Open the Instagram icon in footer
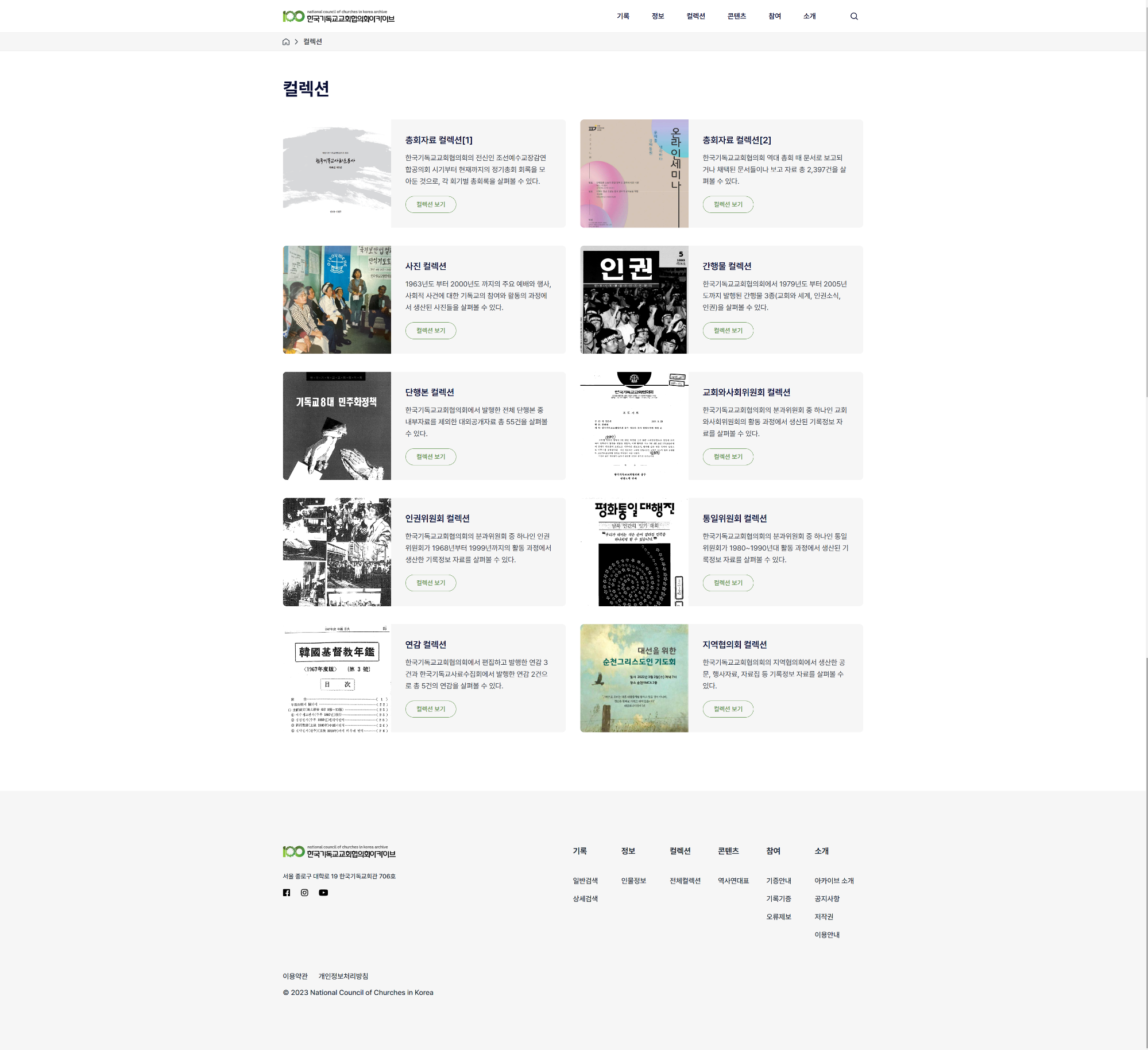Image resolution: width=1148 pixels, height=1050 pixels. [x=304, y=893]
